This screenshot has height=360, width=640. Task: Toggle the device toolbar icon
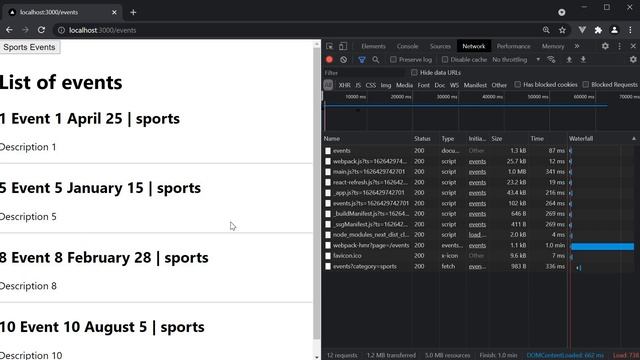click(x=343, y=46)
